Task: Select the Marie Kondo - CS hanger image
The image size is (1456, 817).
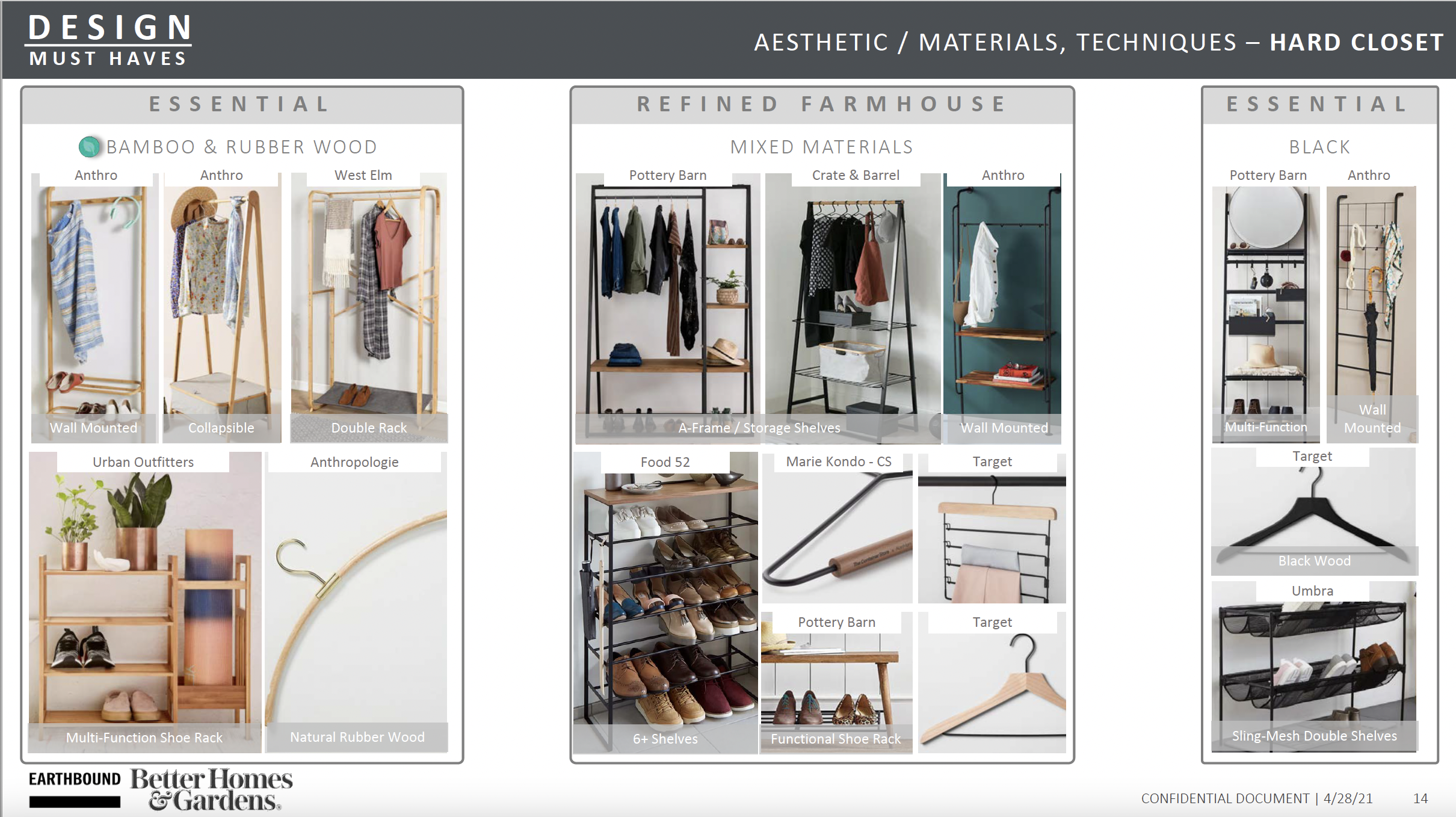Action: click(x=838, y=528)
